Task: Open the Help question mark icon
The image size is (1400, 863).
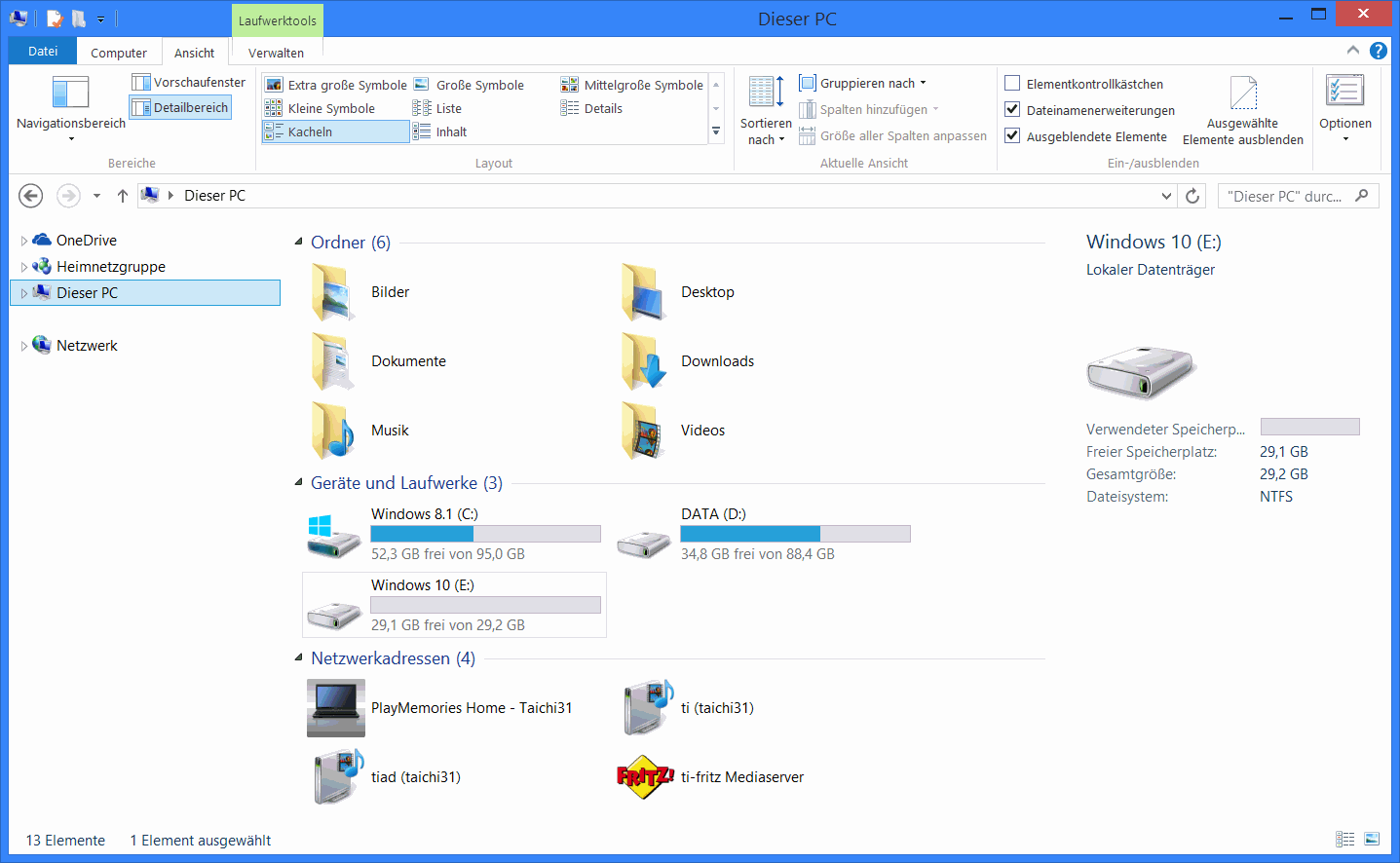Action: [1378, 51]
